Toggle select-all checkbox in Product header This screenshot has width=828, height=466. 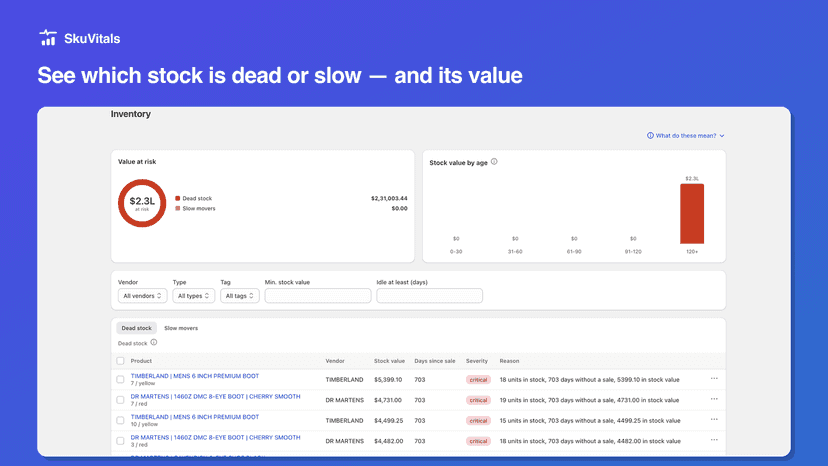pyautogui.click(x=120, y=361)
